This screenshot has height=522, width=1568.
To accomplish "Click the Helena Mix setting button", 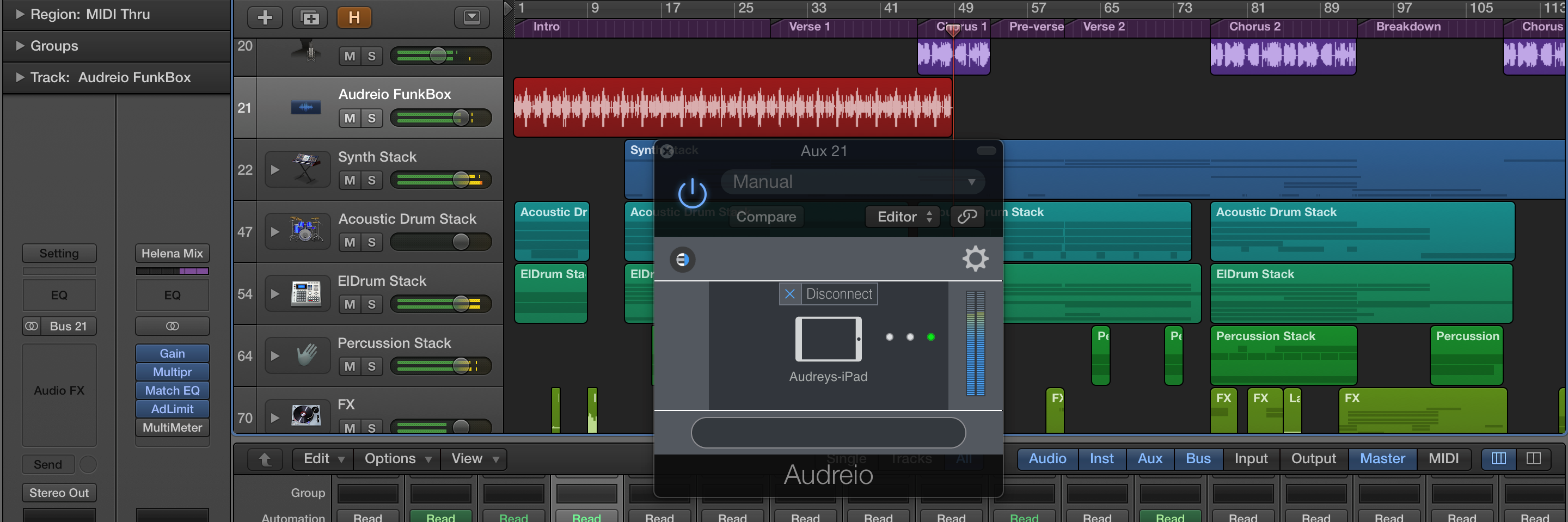I will point(172,253).
